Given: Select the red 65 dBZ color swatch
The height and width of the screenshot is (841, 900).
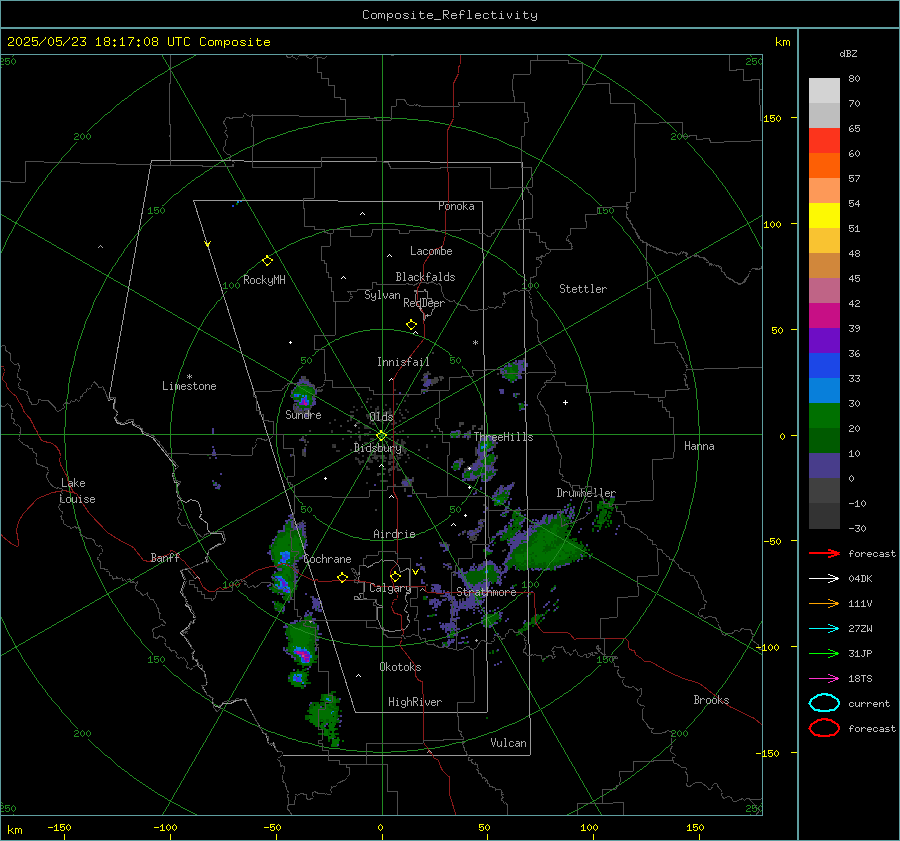Looking at the screenshot, I should pos(824,141).
